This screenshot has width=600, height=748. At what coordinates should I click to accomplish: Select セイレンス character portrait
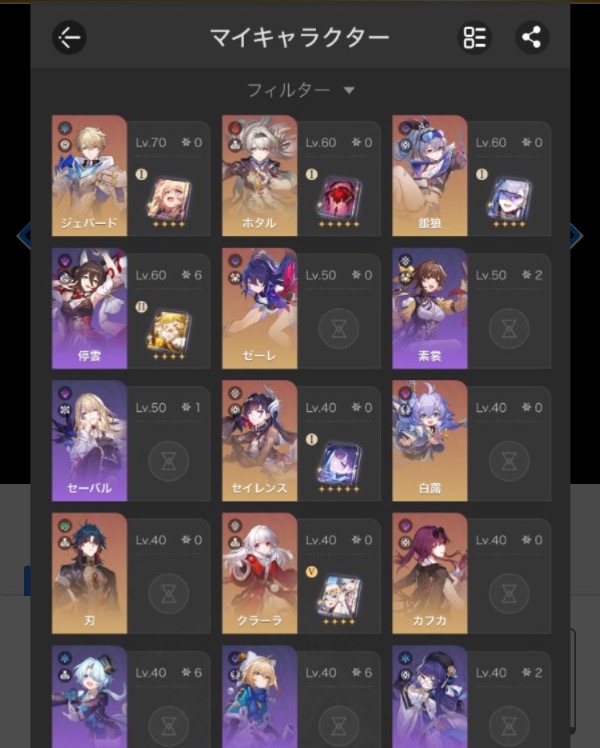(259, 441)
